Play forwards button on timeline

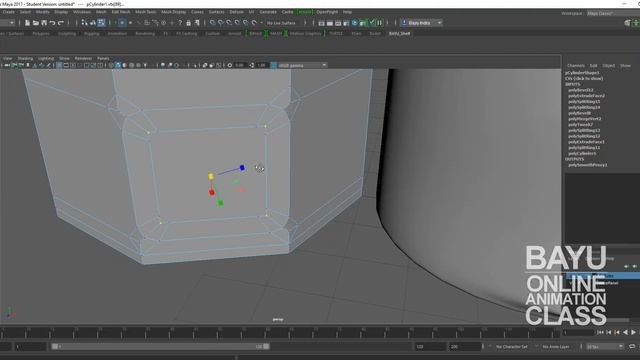tap(633, 333)
